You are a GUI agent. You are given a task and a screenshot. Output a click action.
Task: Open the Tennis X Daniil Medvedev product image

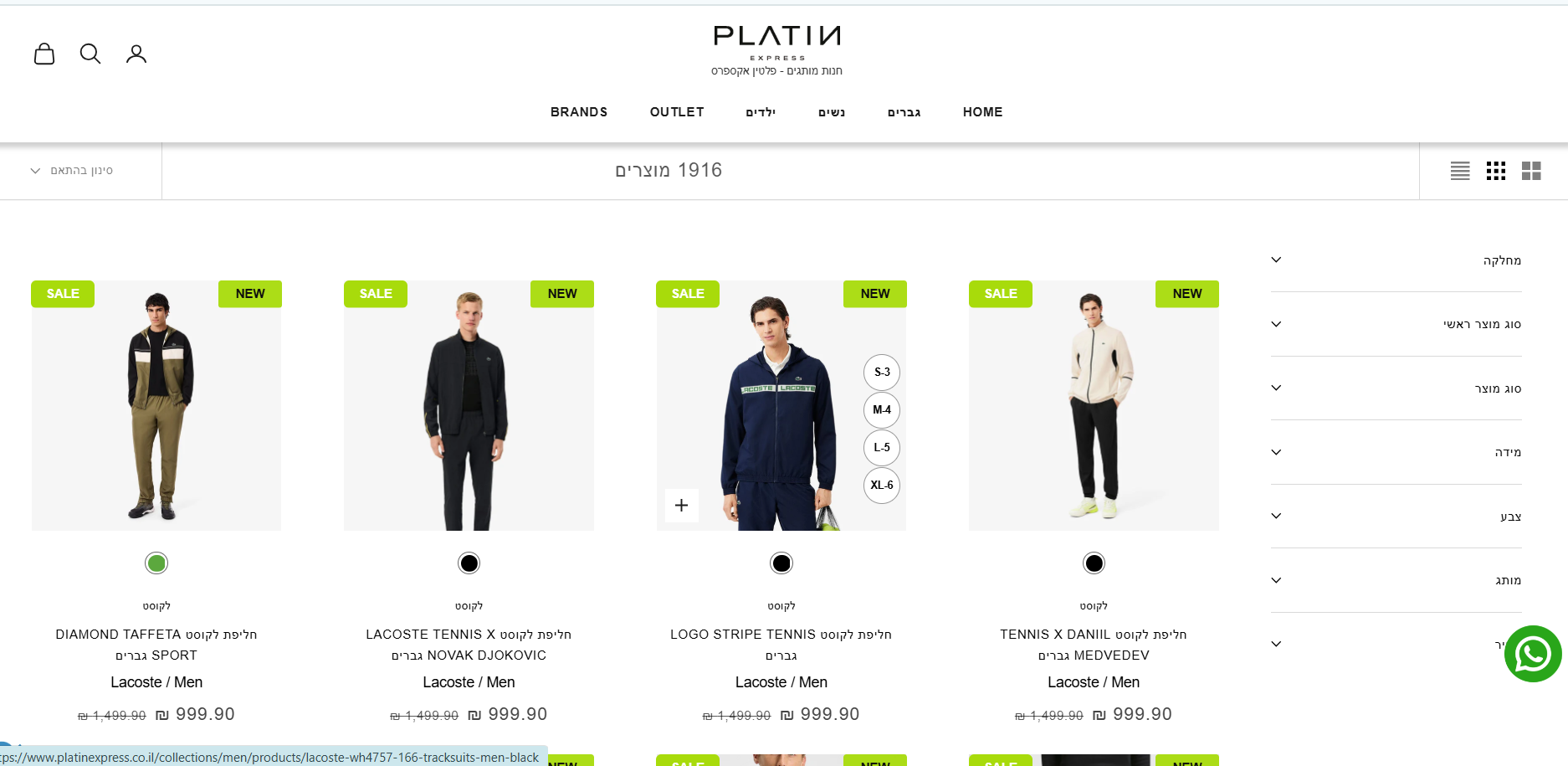pyautogui.click(x=1094, y=405)
